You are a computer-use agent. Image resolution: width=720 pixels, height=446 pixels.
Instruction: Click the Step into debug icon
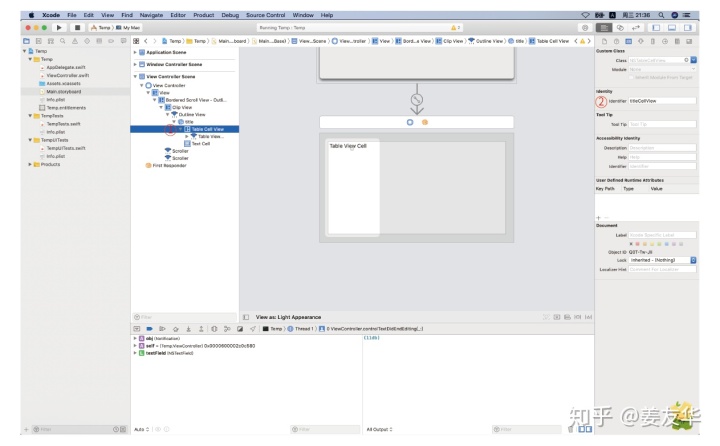(188, 329)
